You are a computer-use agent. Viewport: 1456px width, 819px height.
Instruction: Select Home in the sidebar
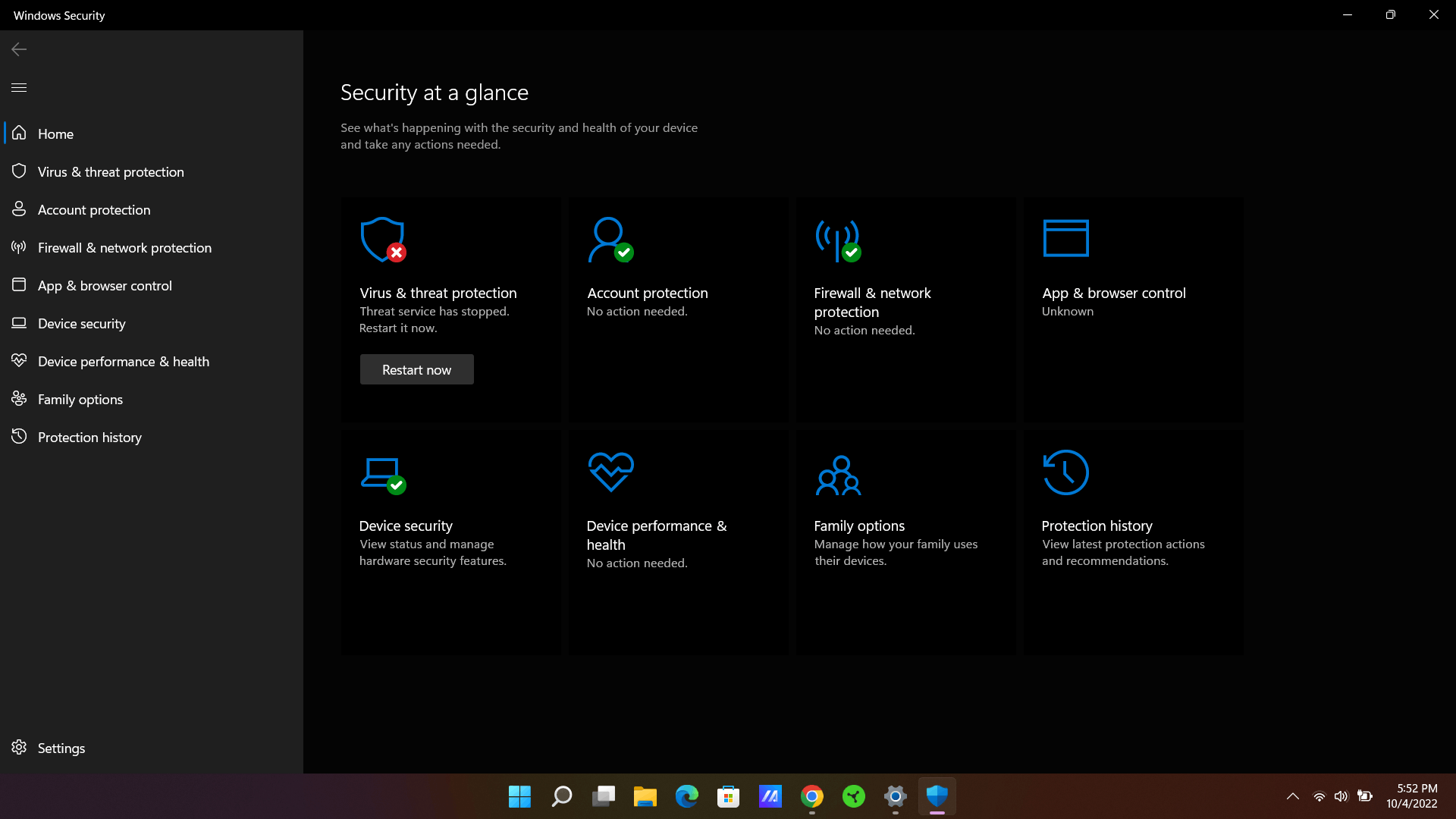point(55,133)
